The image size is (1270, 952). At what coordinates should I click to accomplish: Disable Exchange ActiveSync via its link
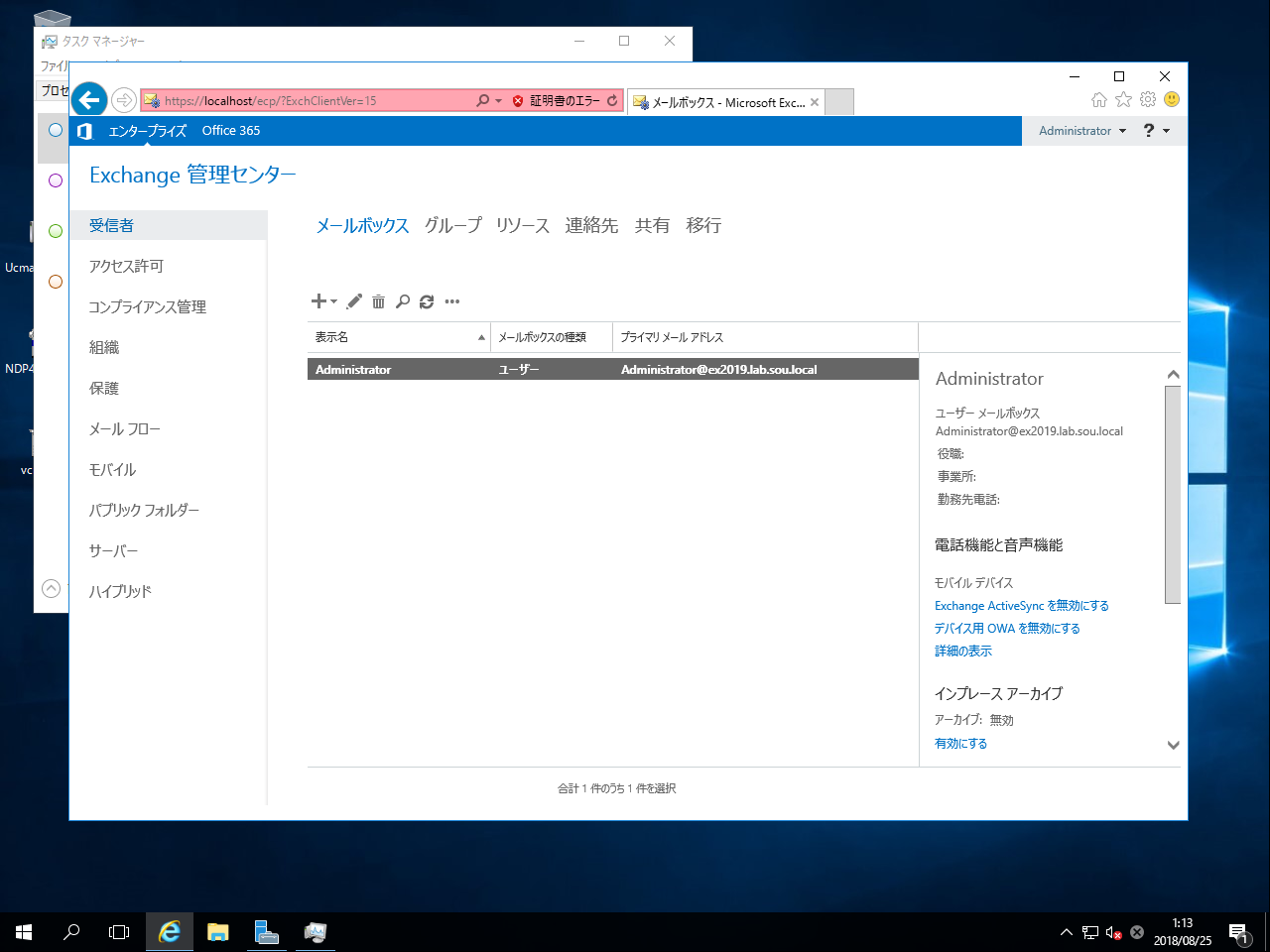1021,605
